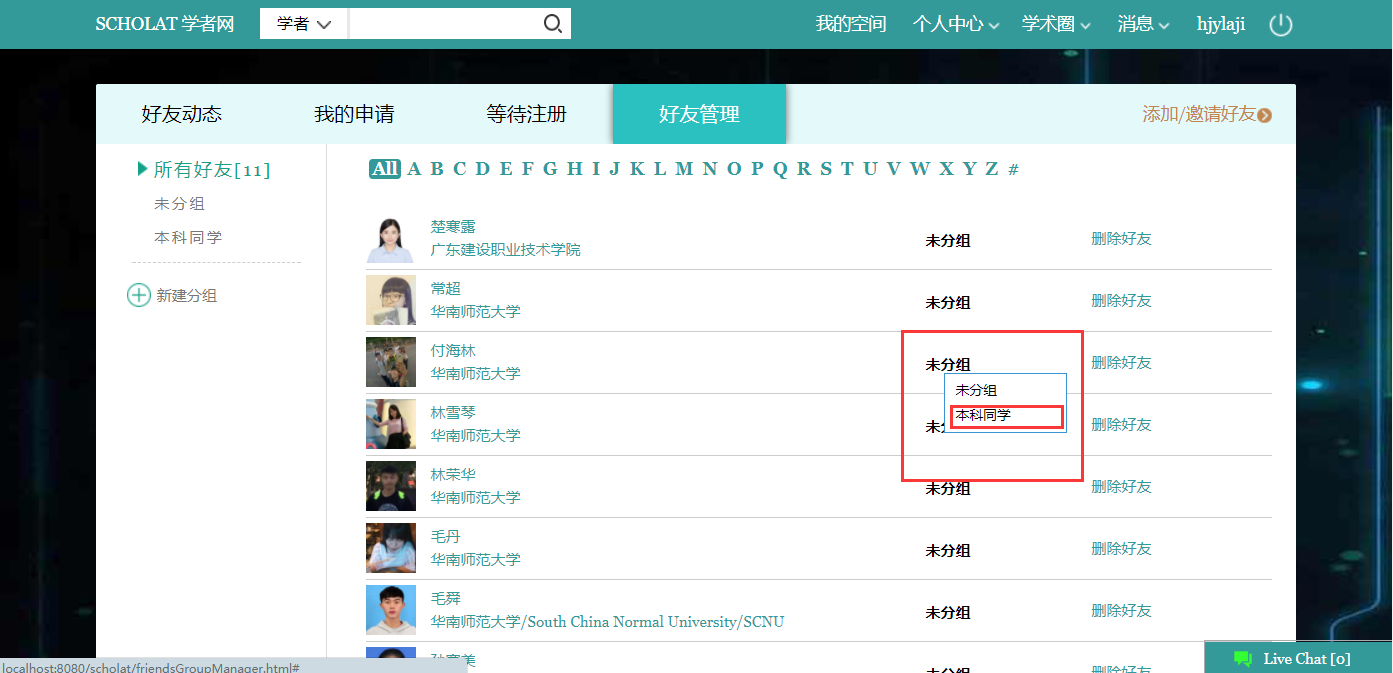
Task: Switch to the 好友动态 tab
Action: pyautogui.click(x=181, y=114)
